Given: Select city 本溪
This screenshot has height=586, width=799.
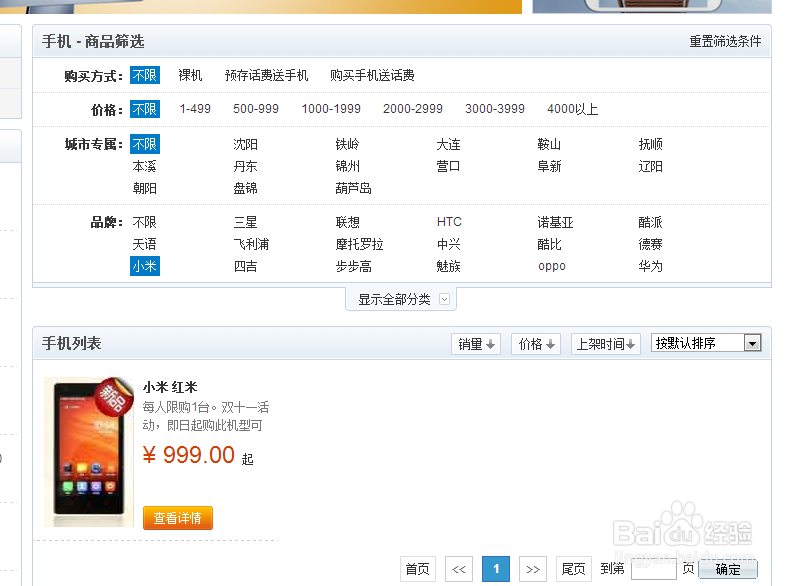Looking at the screenshot, I should click(x=145, y=166).
